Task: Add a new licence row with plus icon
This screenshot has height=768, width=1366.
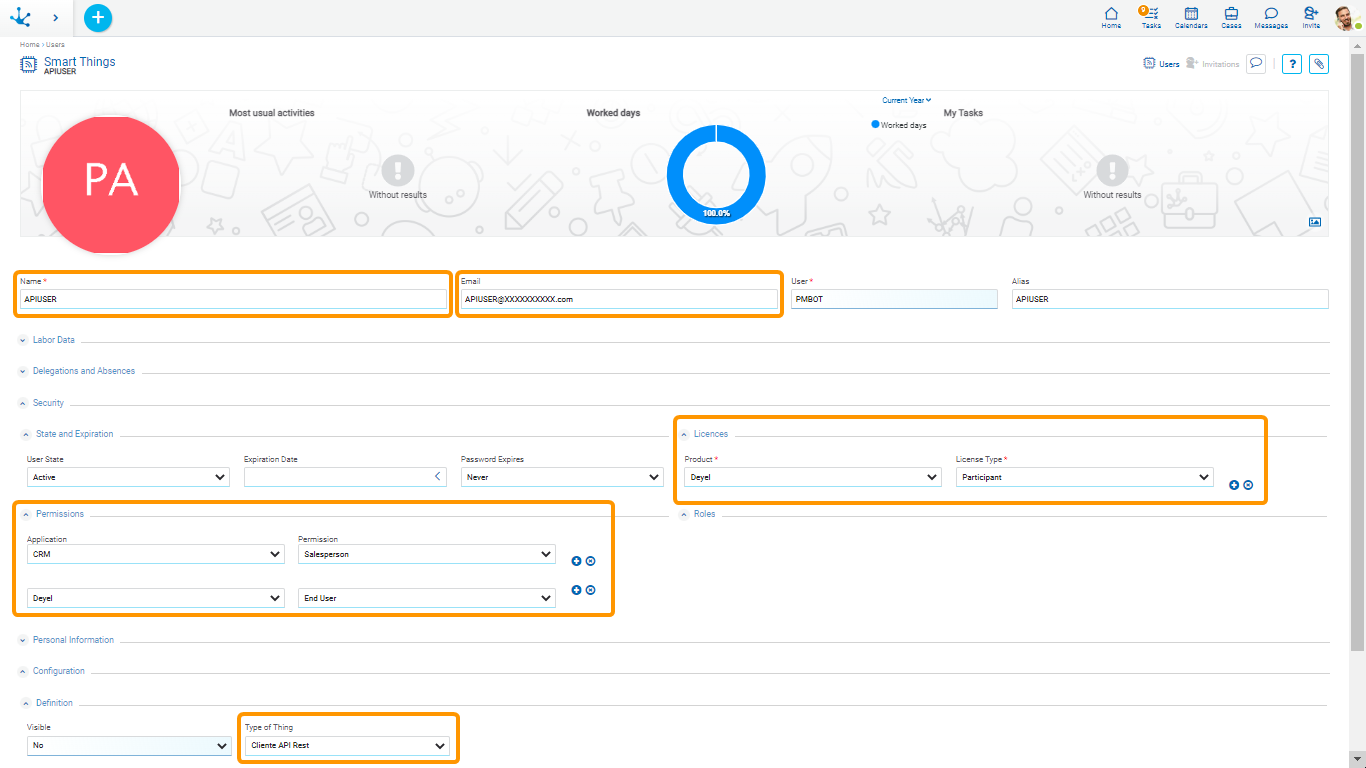Action: click(1234, 485)
